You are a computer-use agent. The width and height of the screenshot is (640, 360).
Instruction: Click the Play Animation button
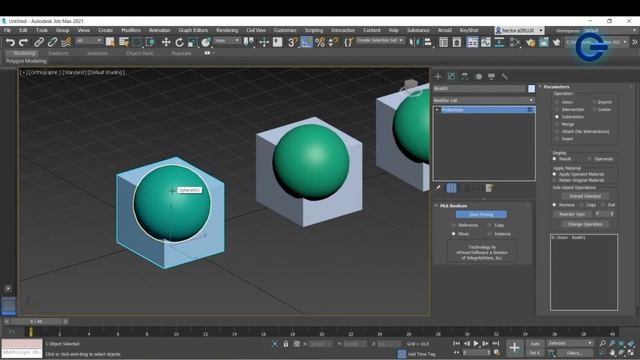476,344
